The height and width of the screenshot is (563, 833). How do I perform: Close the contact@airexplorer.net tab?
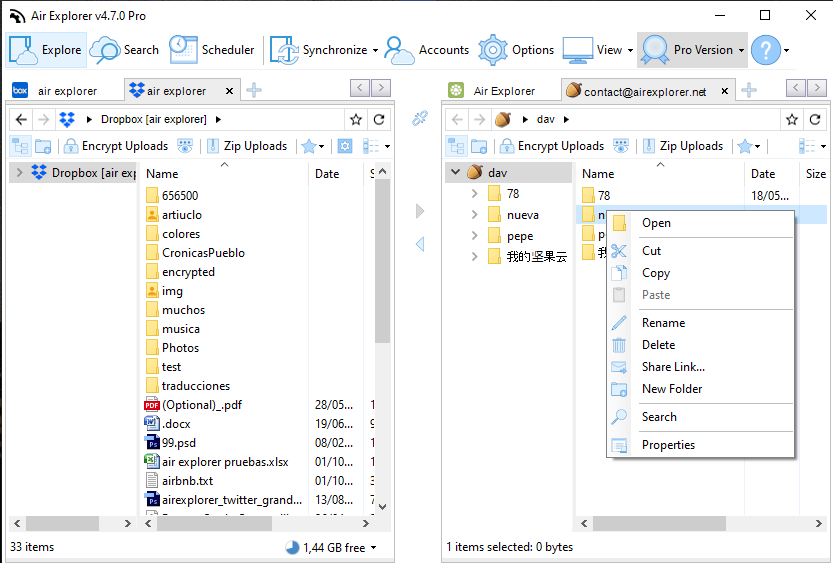pyautogui.click(x=725, y=91)
